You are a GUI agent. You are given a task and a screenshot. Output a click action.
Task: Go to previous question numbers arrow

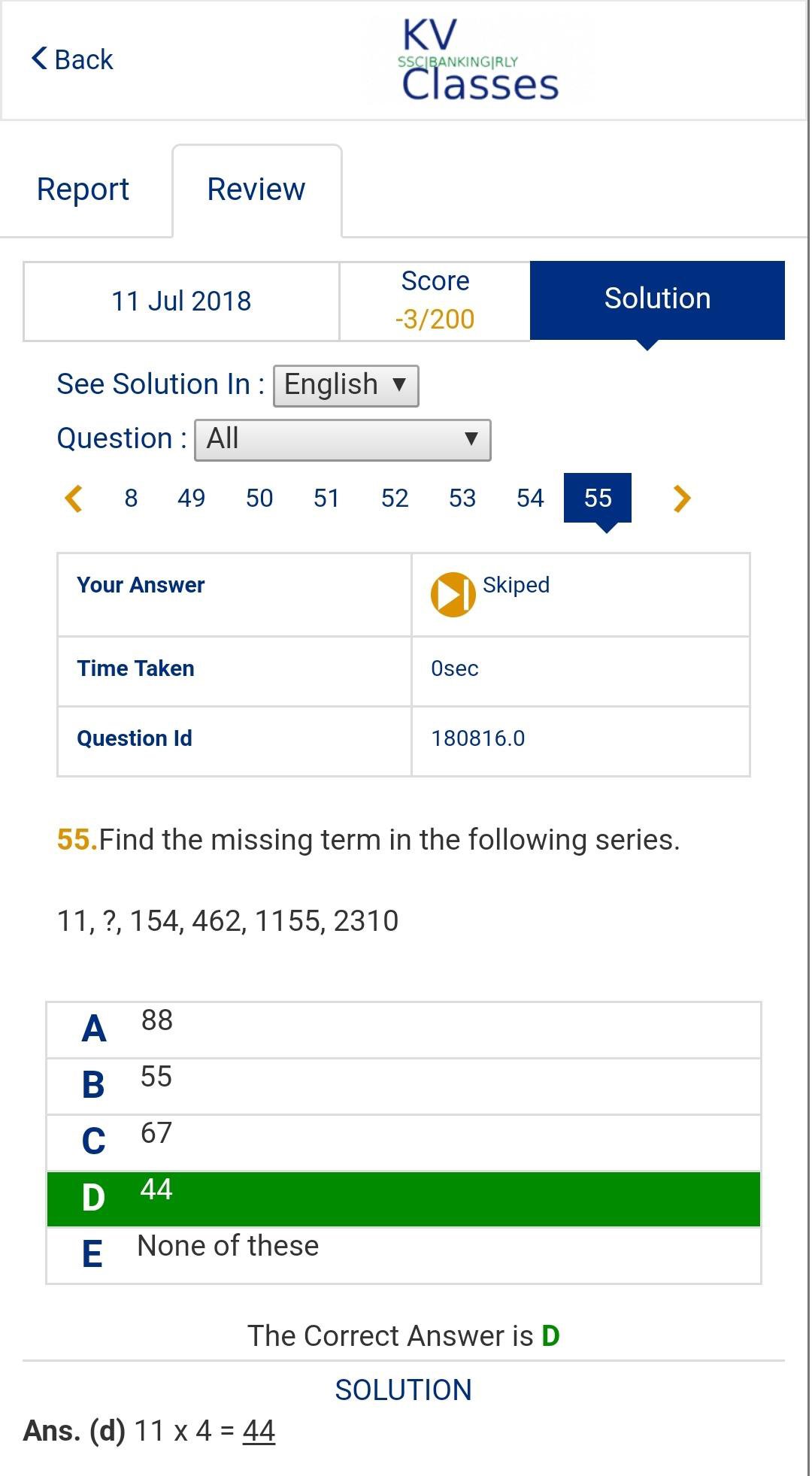(x=74, y=499)
